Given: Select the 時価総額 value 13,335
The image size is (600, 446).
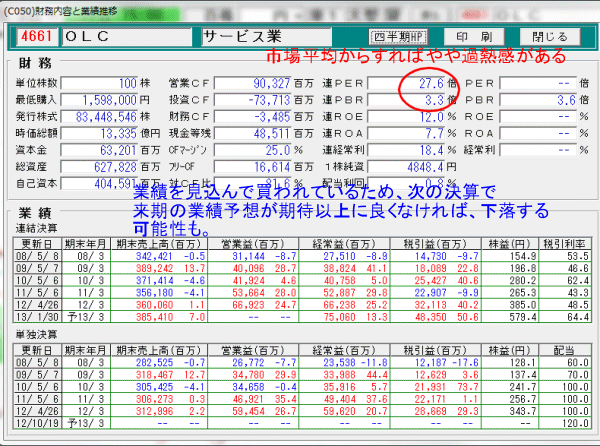Looking at the screenshot, I should click(x=99, y=133).
